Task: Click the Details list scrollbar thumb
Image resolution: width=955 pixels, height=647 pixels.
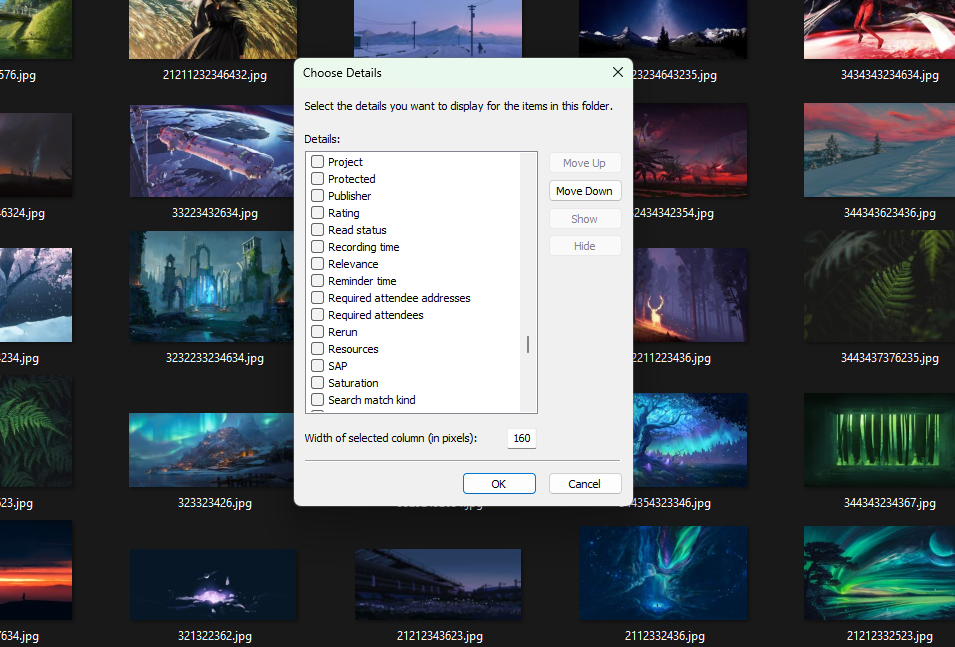Action: click(x=528, y=344)
